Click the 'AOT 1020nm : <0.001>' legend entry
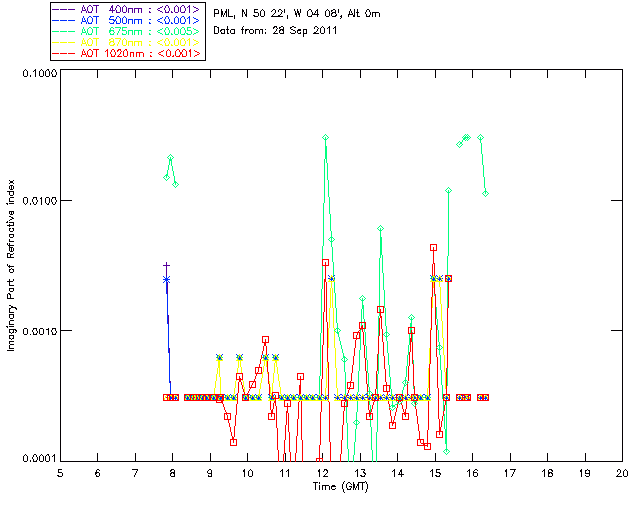 [128, 53]
